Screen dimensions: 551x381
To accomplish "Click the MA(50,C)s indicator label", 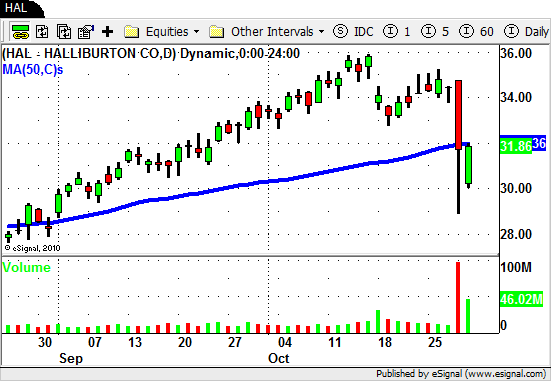I will [33, 70].
